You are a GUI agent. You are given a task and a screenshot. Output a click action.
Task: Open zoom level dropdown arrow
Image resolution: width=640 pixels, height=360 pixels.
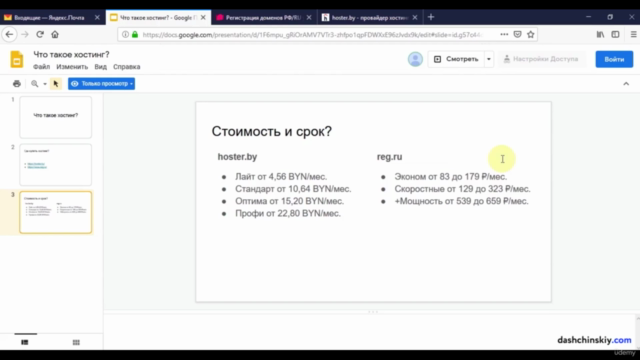[45, 84]
